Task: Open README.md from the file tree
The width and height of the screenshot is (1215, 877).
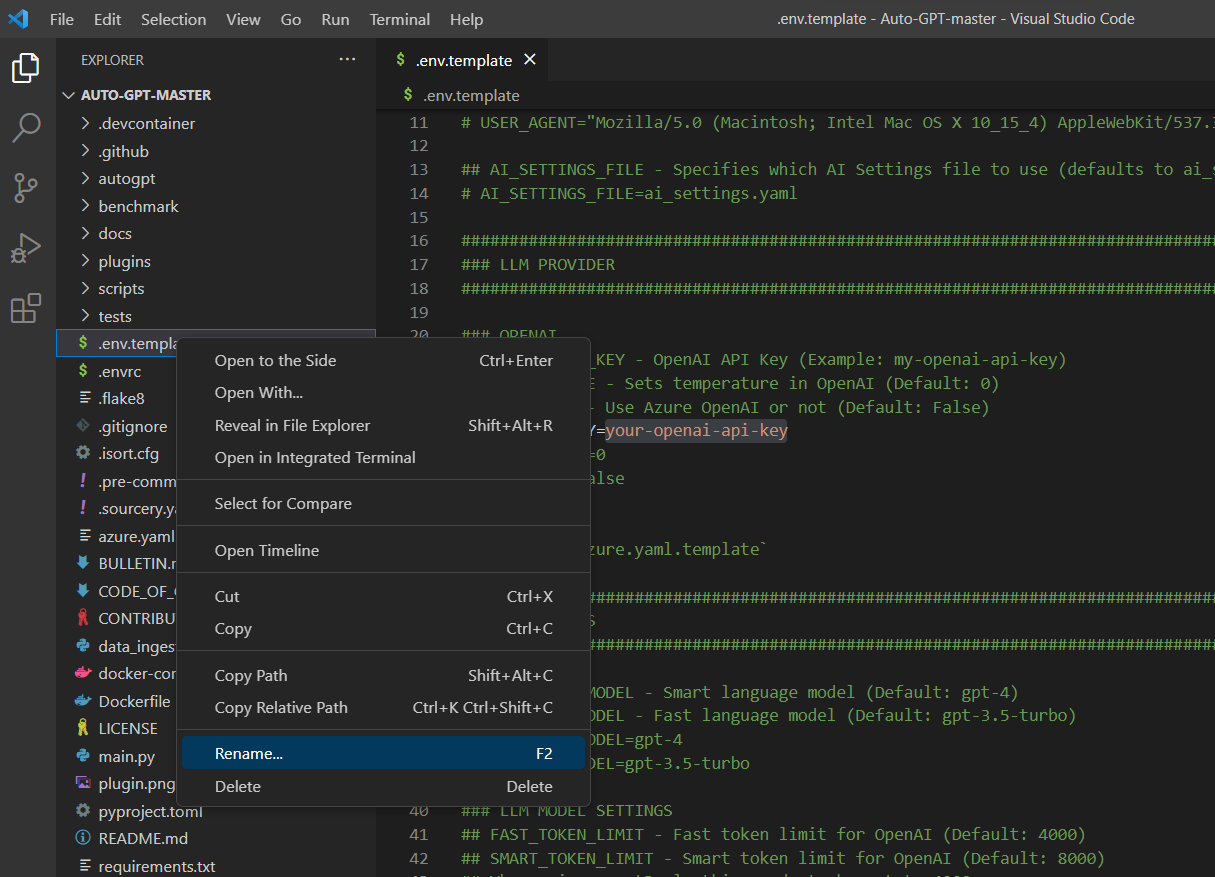Action: (x=142, y=838)
